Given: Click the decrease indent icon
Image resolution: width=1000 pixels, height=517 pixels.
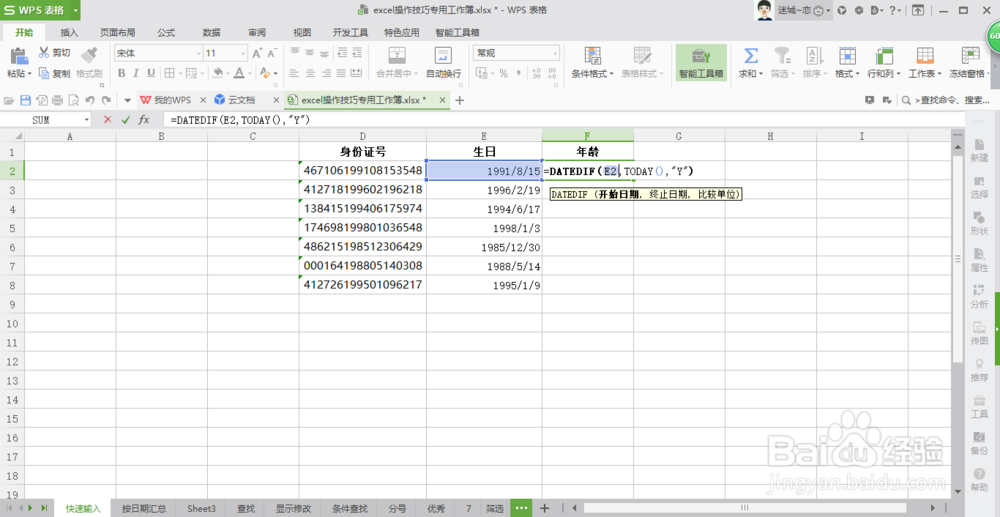Looking at the screenshot, I should coord(342,52).
